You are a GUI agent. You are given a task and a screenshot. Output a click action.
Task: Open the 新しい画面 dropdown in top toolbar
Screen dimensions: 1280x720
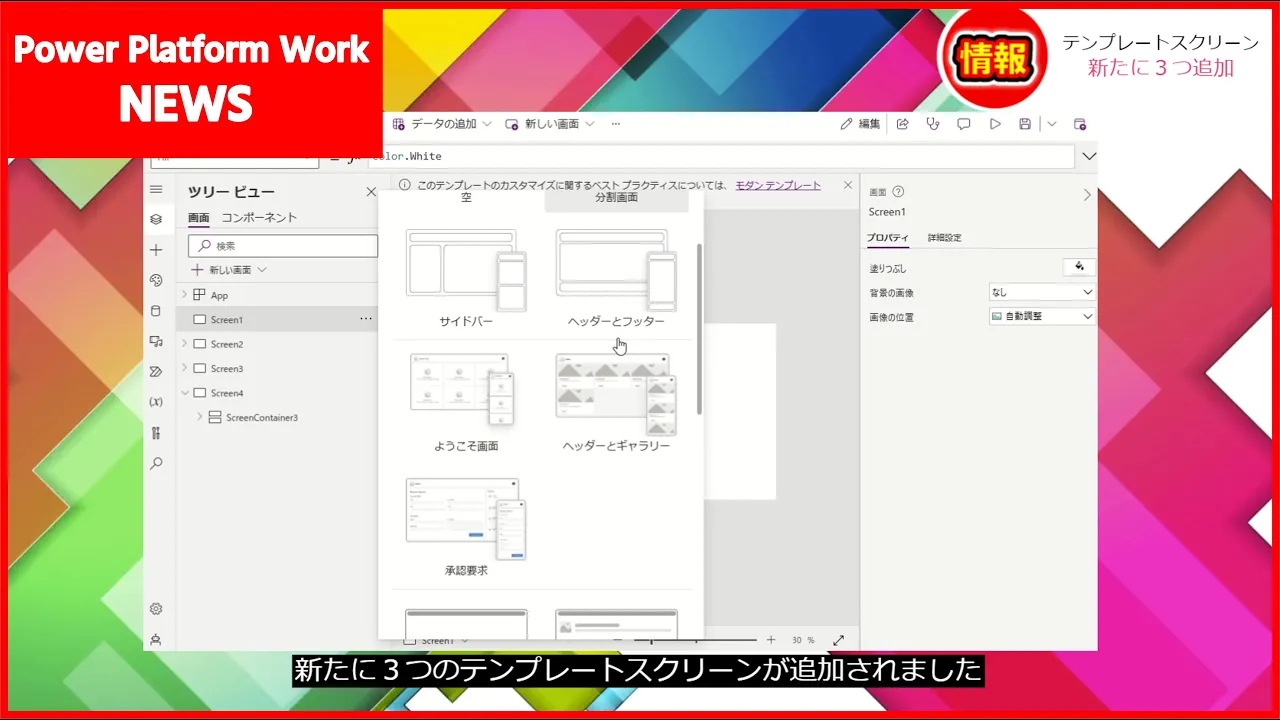550,124
